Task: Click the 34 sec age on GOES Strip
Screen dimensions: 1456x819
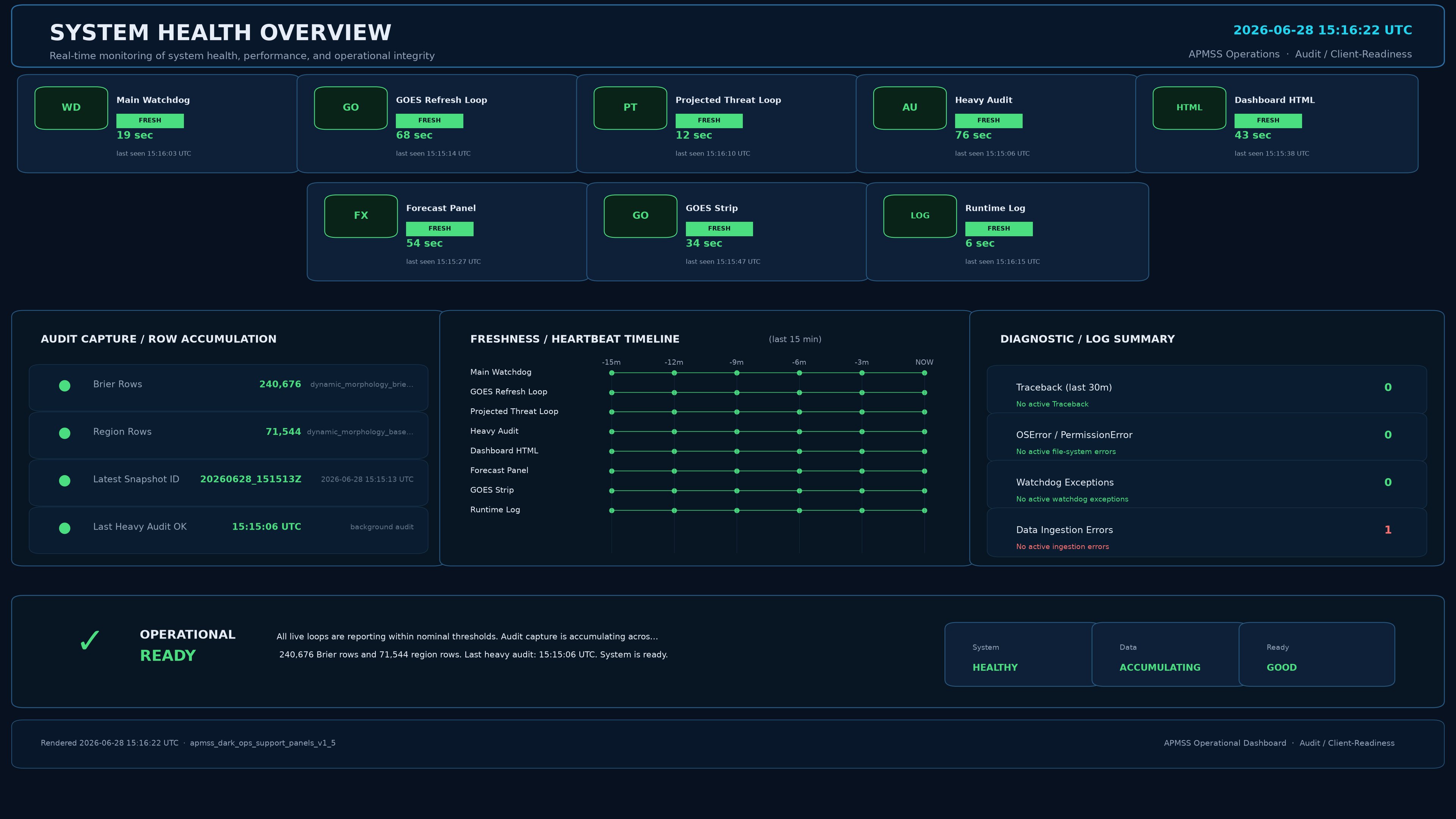Action: click(704, 243)
